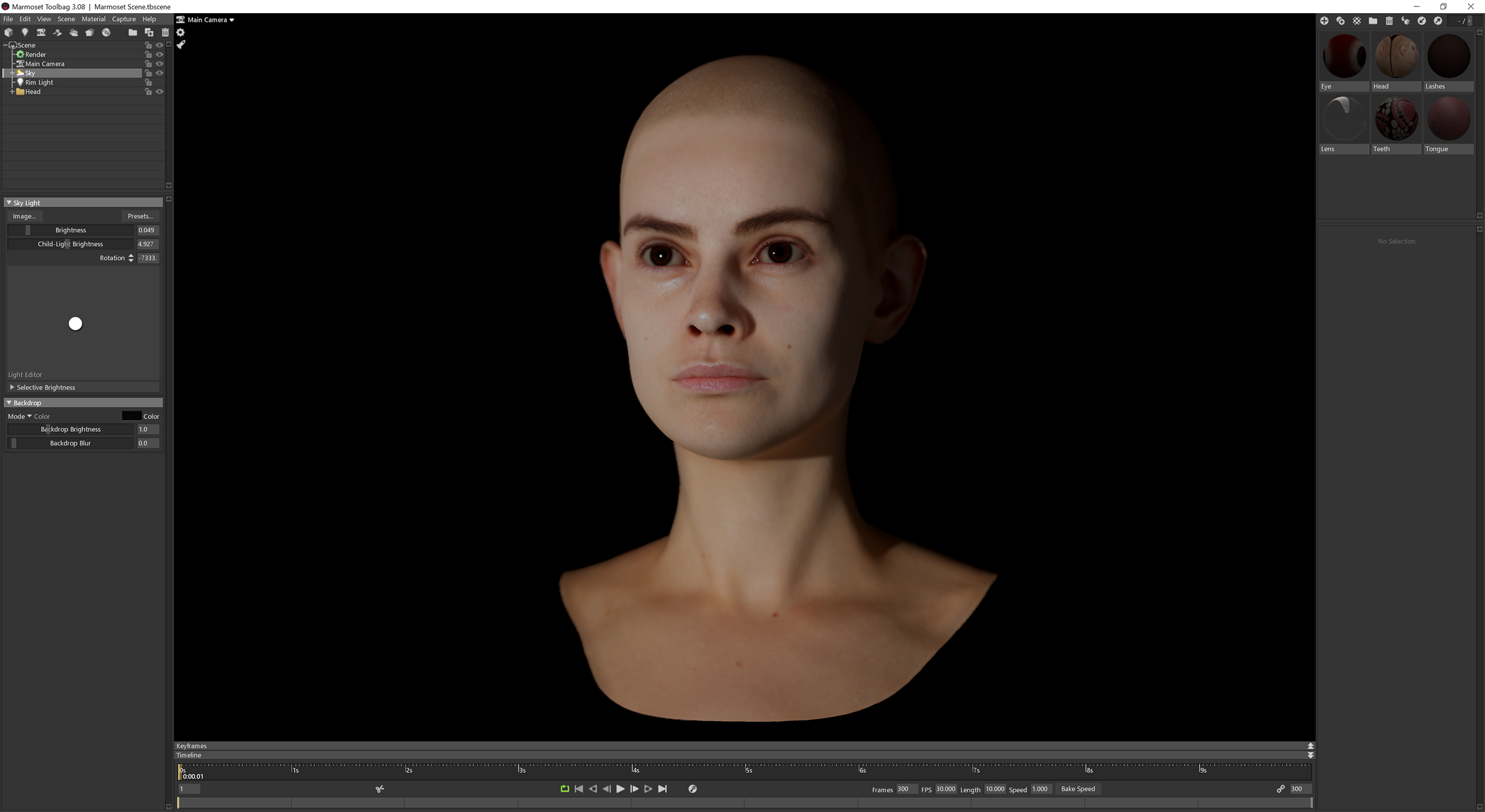The height and width of the screenshot is (812, 1485).
Task: Create a new material with the plus icon
Action: pyautogui.click(x=1325, y=20)
